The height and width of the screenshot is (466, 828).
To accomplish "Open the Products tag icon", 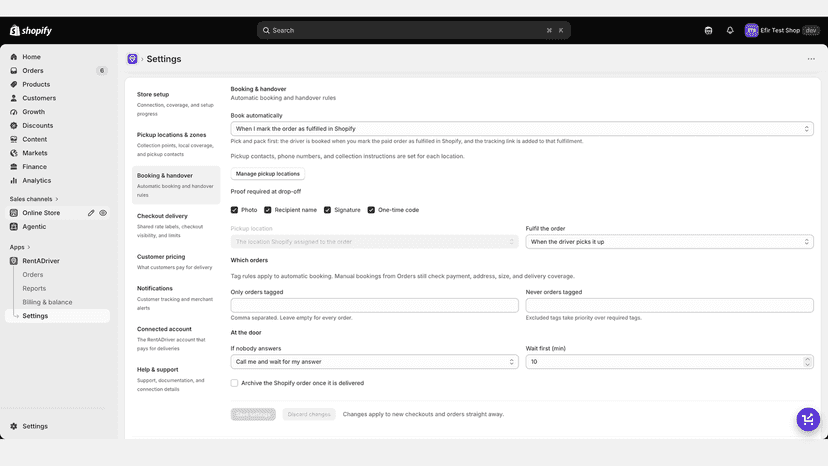I will click(14, 84).
